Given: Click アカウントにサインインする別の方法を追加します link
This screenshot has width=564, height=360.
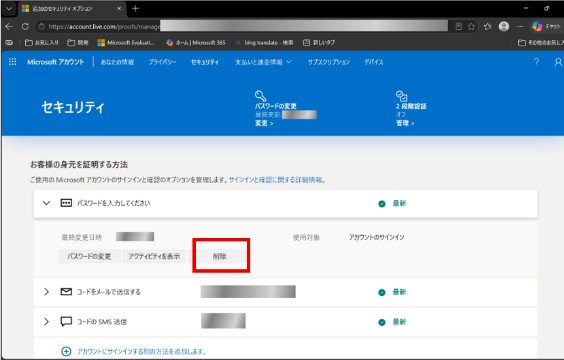Looking at the screenshot, I should [142, 351].
